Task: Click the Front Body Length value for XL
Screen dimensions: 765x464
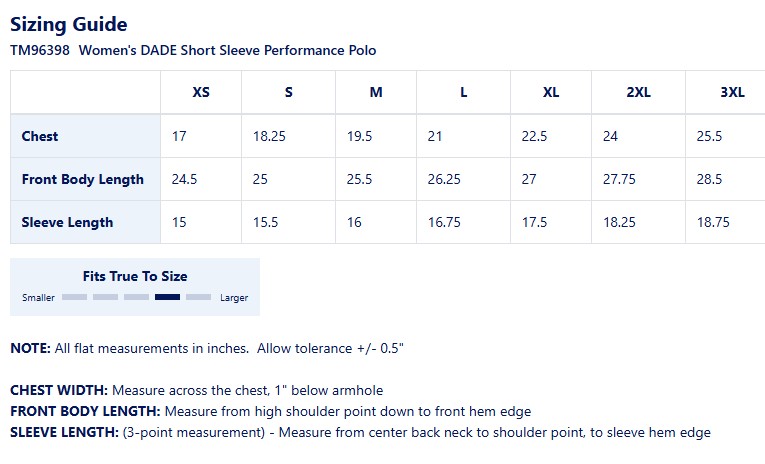Action: pyautogui.click(x=528, y=180)
